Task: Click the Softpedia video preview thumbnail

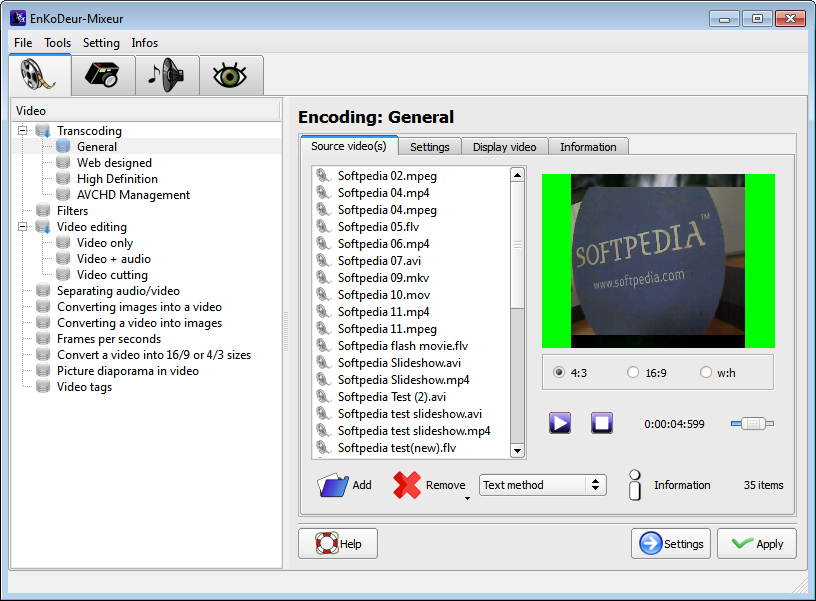Action: (x=658, y=261)
